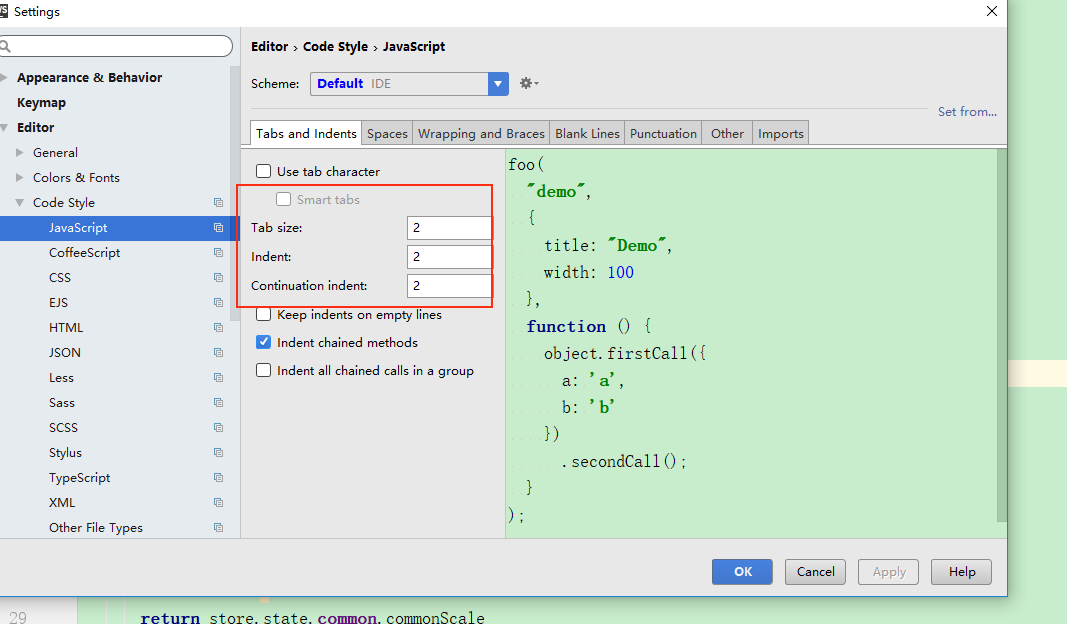1067x624 pixels.
Task: Select TypeScript code style
Action: [80, 478]
